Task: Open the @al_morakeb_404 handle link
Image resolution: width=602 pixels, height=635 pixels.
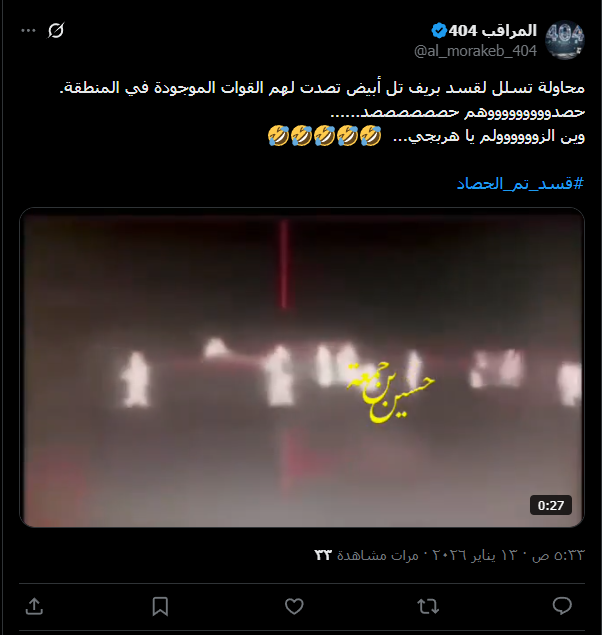Action: click(475, 51)
